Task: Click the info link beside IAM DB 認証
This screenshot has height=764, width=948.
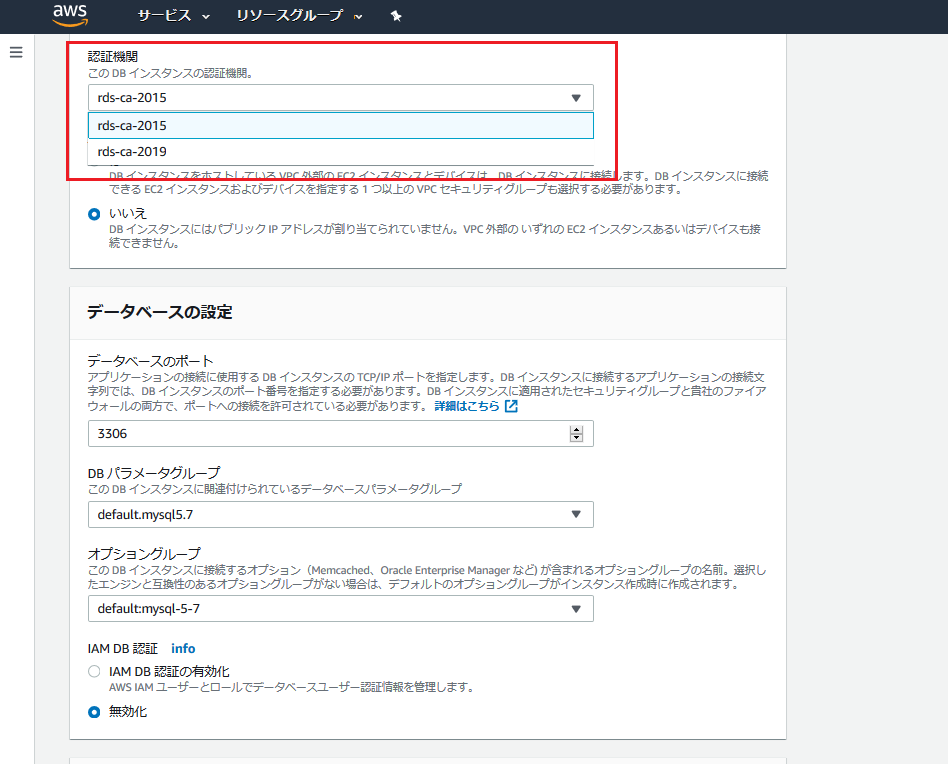Action: (183, 648)
